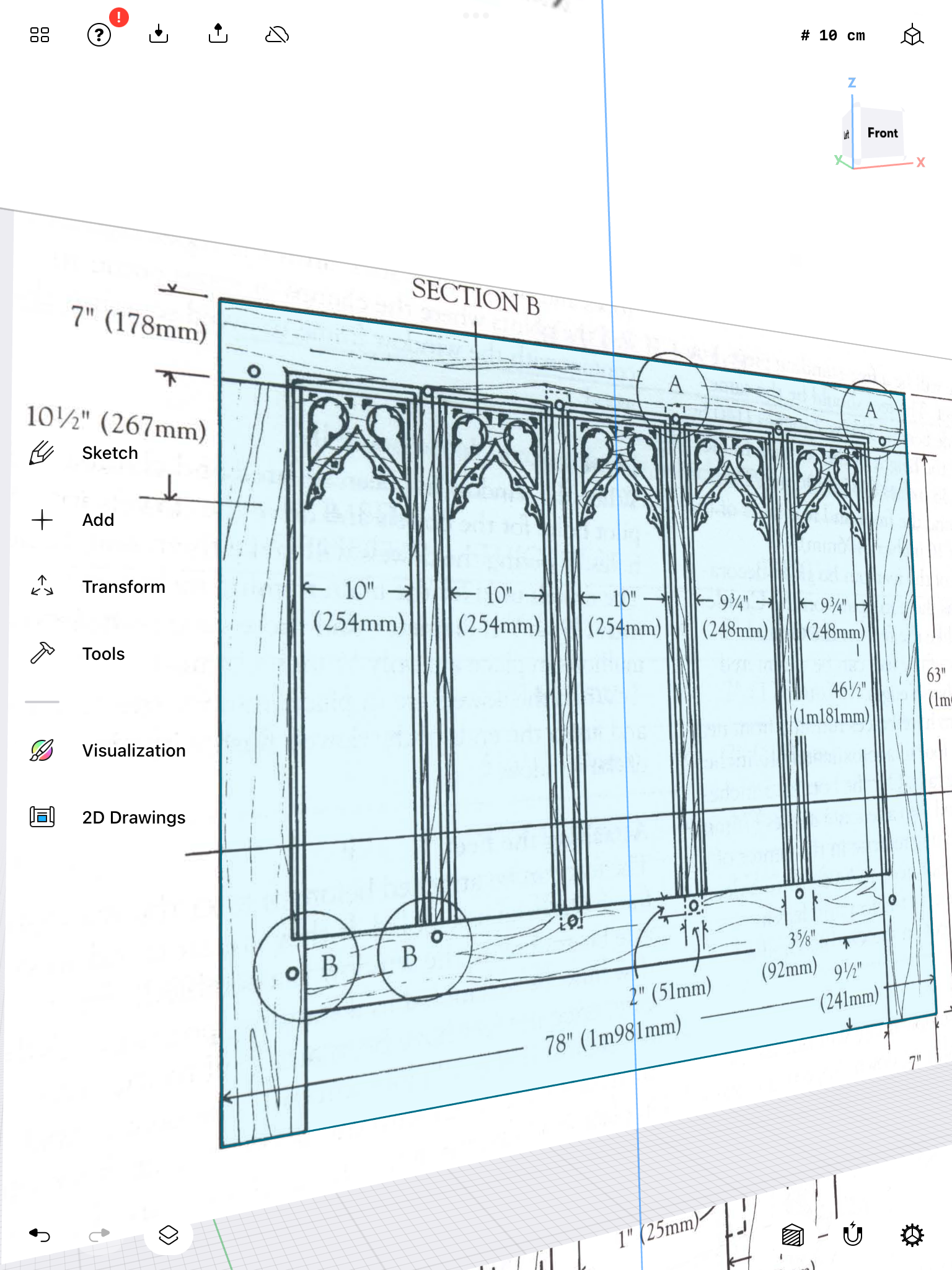
Task: Tap the Tools hammer icon
Action: (x=42, y=653)
